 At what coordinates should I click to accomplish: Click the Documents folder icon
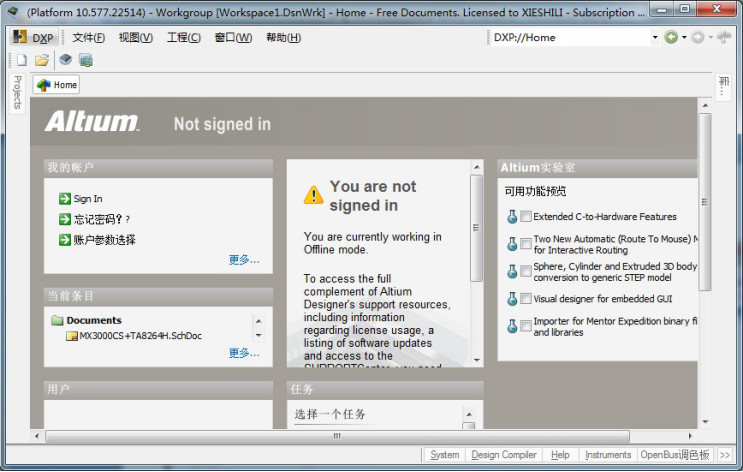click(57, 320)
